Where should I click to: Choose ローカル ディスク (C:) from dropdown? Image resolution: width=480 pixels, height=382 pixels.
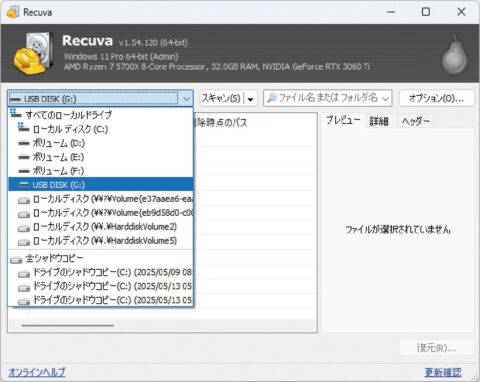100,129
